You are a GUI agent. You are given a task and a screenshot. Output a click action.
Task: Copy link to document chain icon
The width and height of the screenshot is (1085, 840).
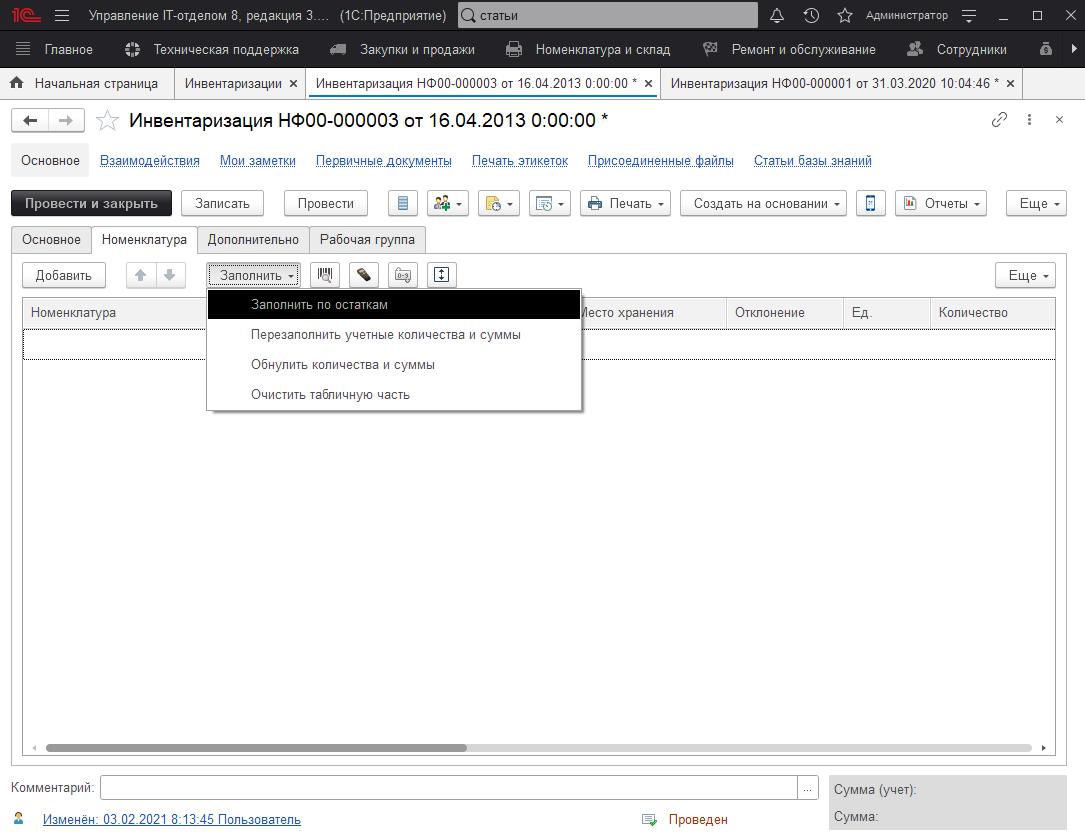tap(999, 120)
